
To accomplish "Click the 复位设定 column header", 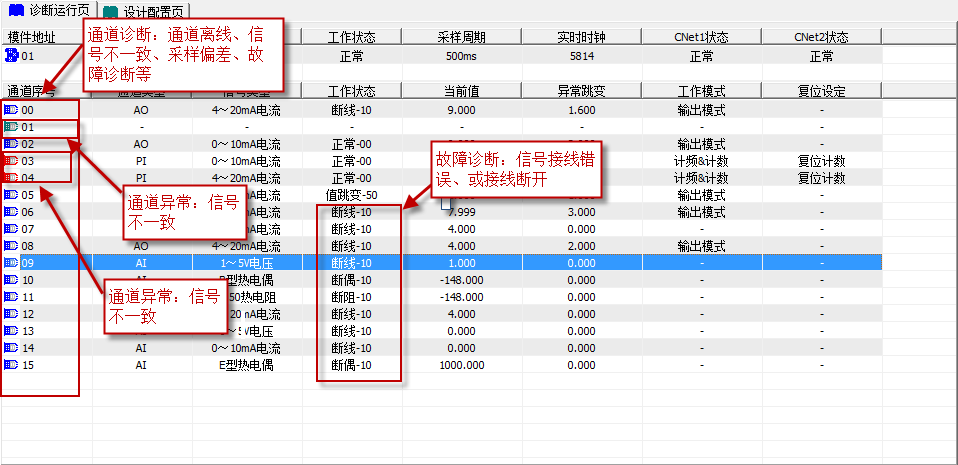I will [x=821, y=91].
